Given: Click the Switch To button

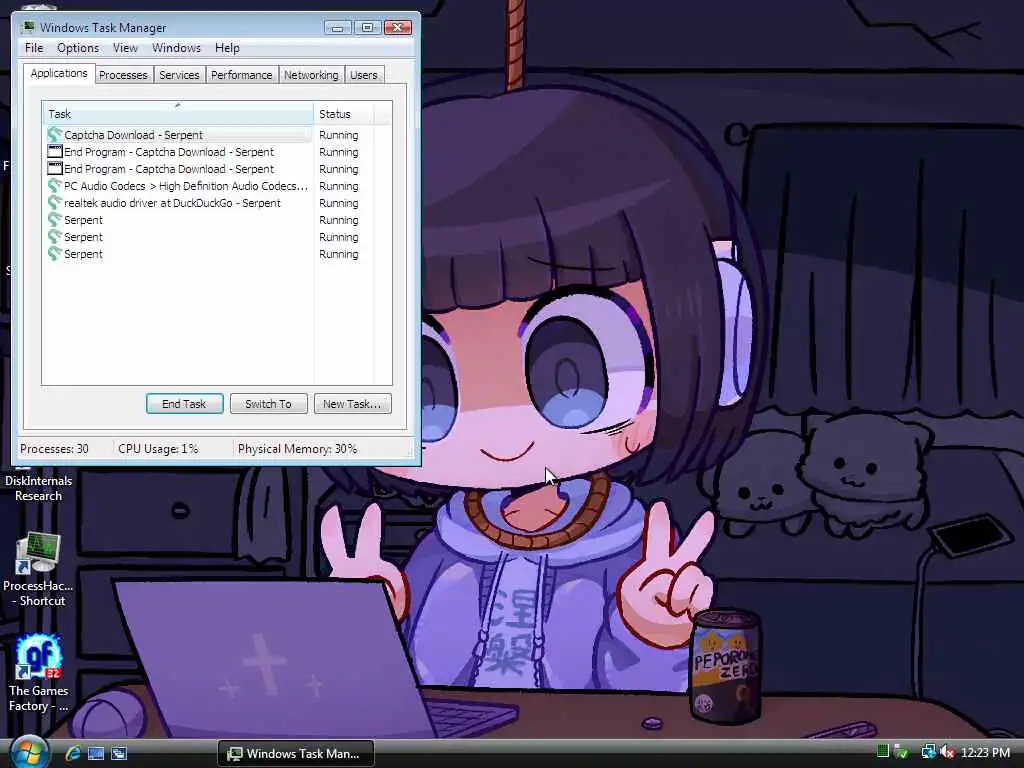Looking at the screenshot, I should 268,404.
